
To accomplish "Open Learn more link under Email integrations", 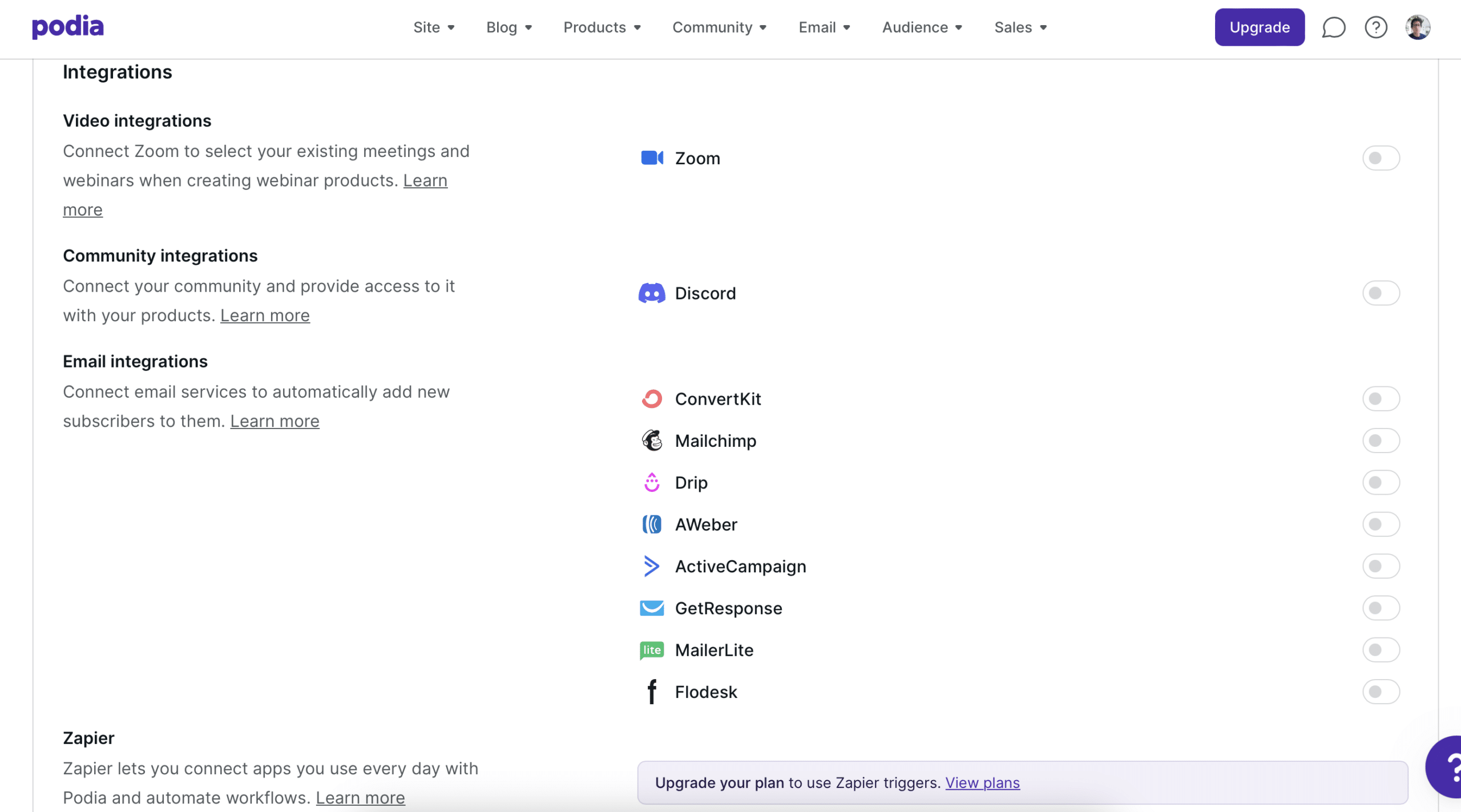I will click(x=275, y=421).
